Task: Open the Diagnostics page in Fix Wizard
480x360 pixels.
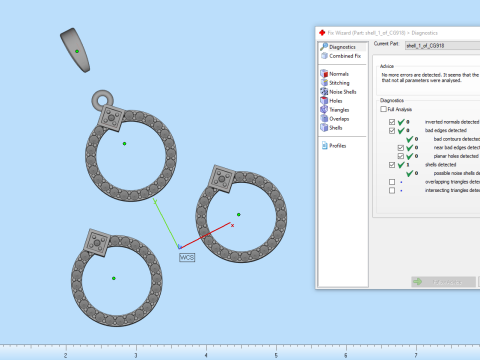Action: coord(342,47)
